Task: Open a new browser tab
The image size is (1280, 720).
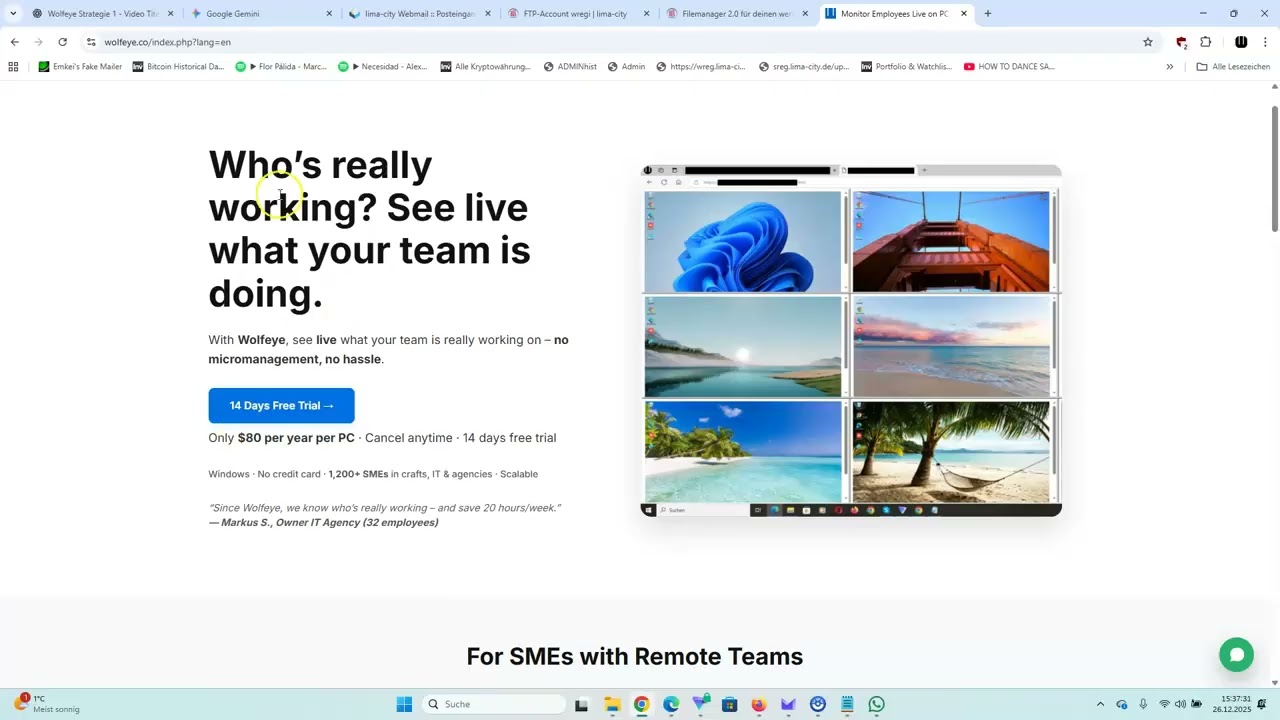Action: (988, 14)
